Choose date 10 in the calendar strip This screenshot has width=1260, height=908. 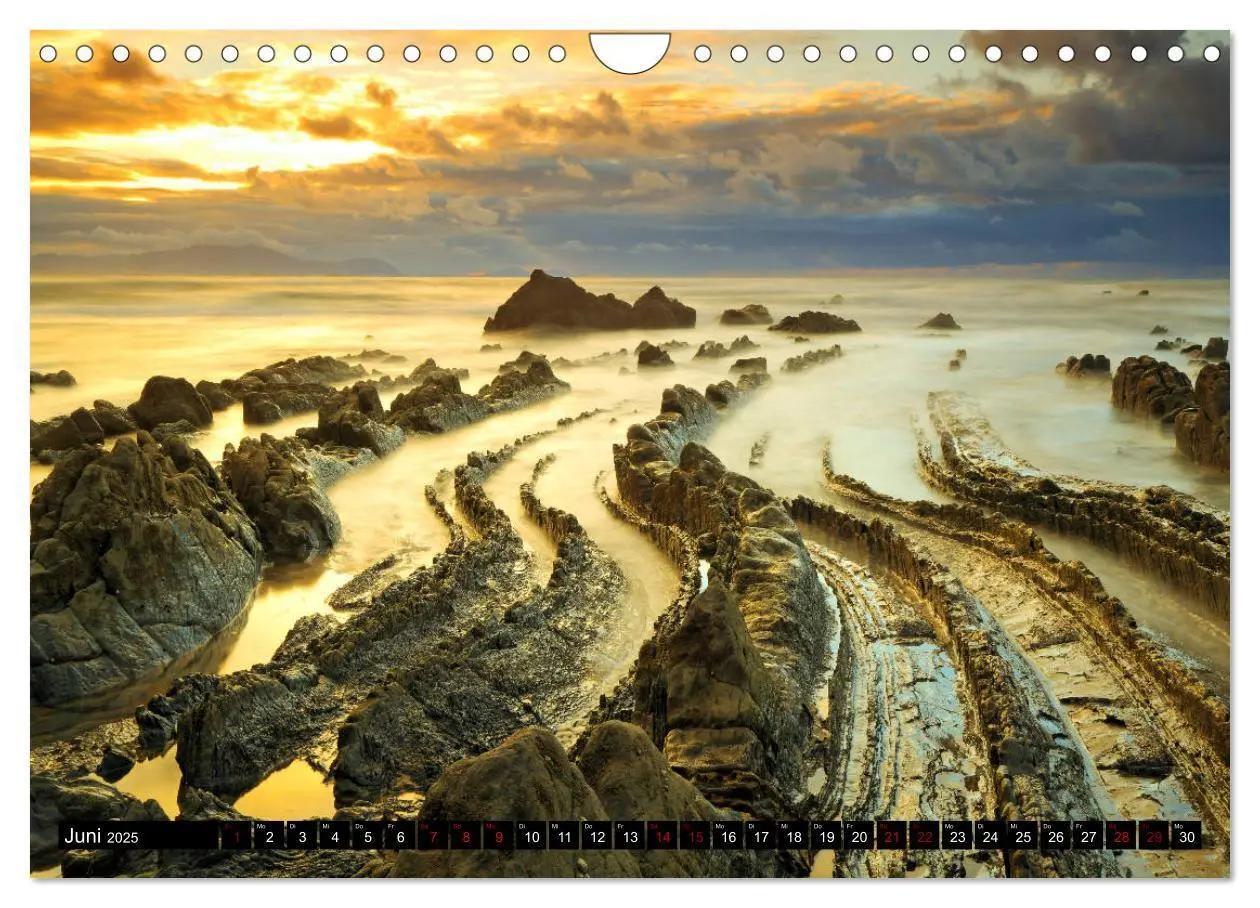[531, 836]
